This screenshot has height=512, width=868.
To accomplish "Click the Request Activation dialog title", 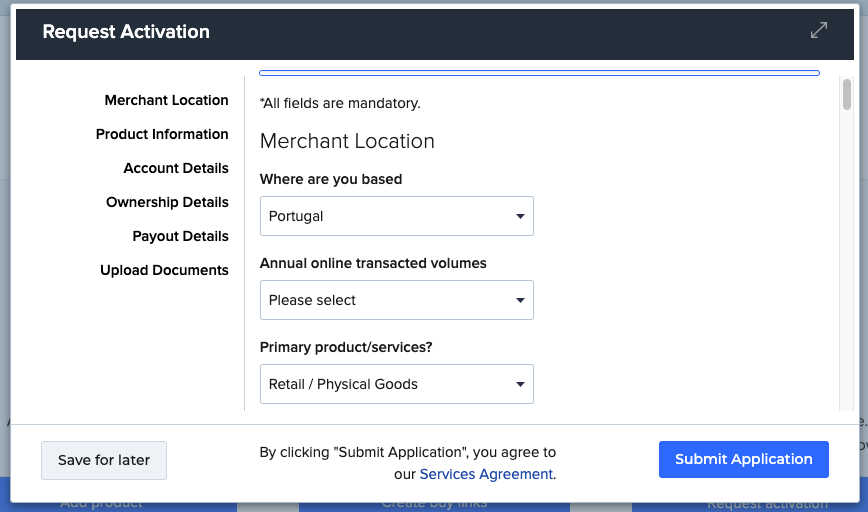I will [126, 32].
